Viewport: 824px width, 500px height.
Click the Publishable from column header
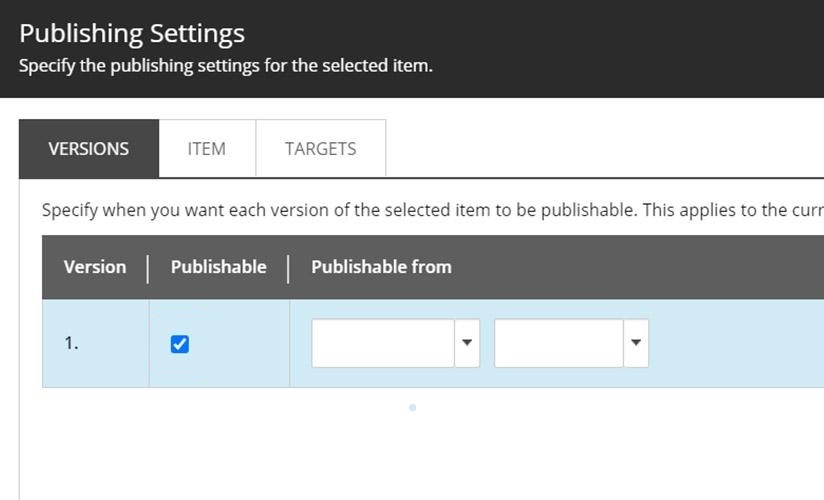point(381,267)
